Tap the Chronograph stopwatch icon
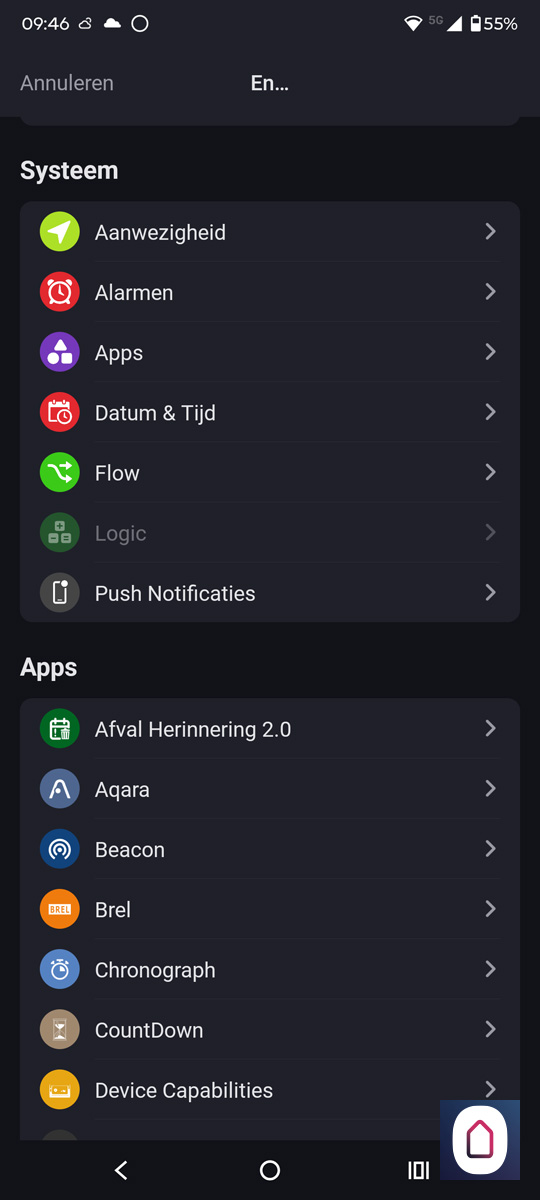The image size is (540, 1200). click(60, 969)
